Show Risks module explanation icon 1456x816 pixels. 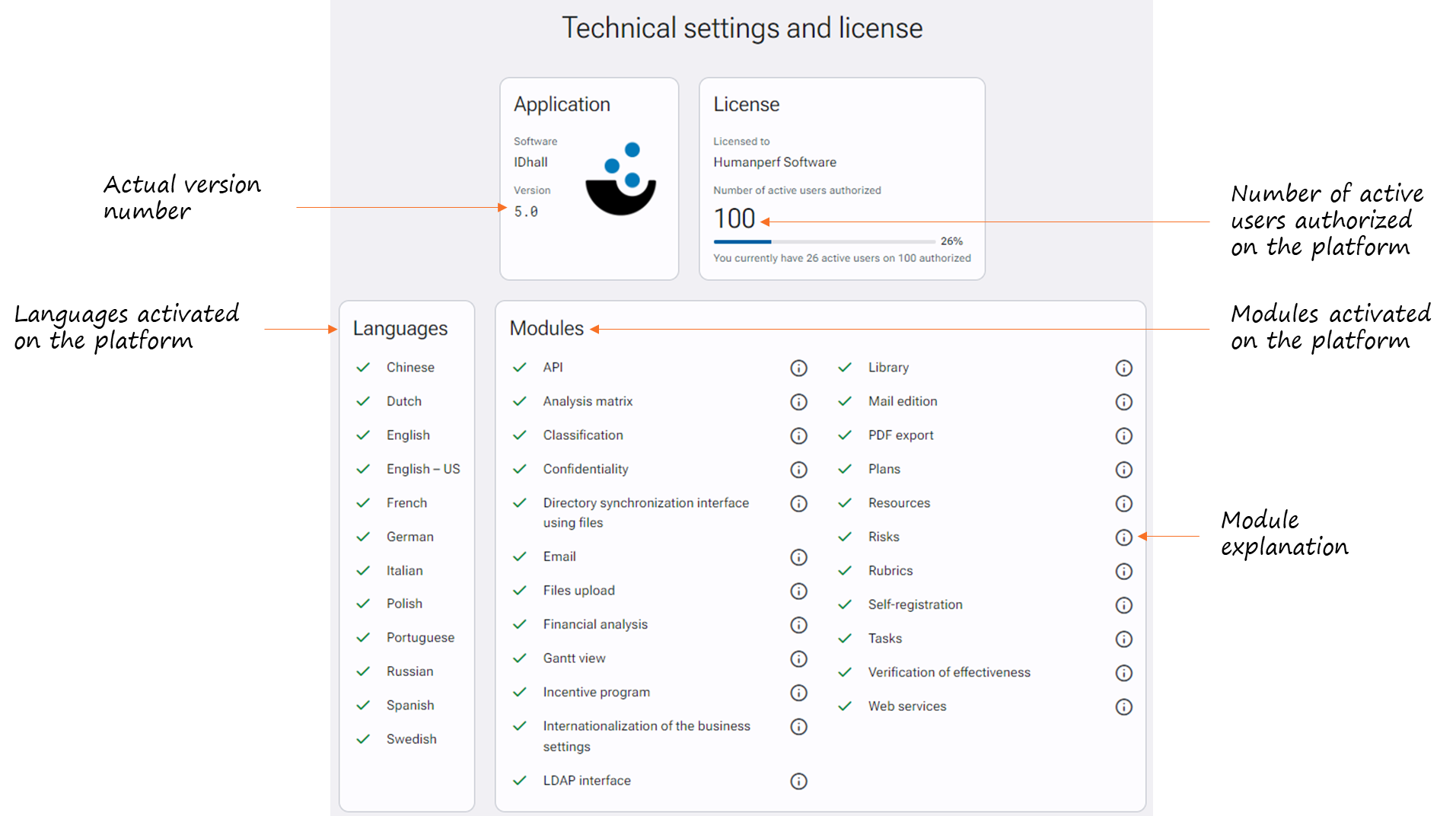pos(1124,537)
